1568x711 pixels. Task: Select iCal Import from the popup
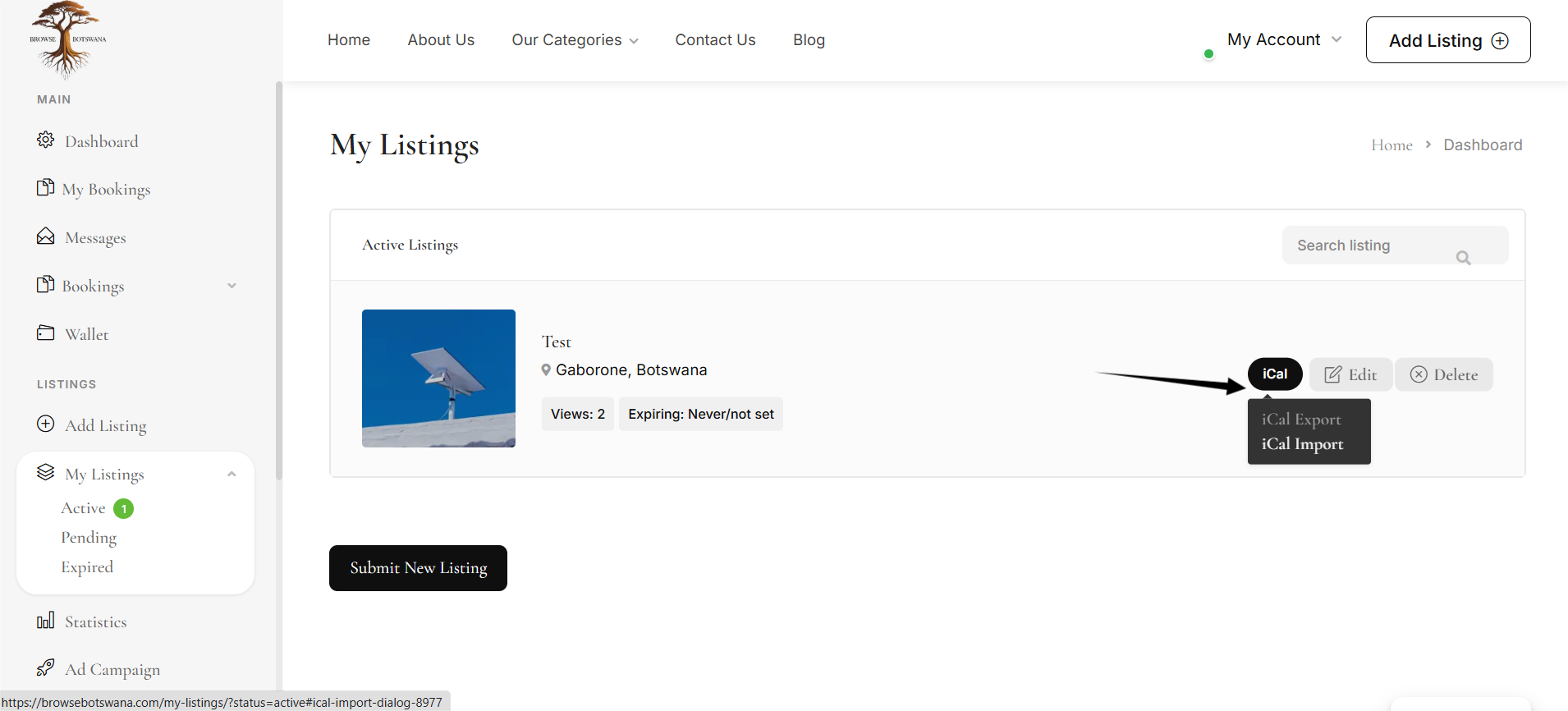coord(1302,444)
